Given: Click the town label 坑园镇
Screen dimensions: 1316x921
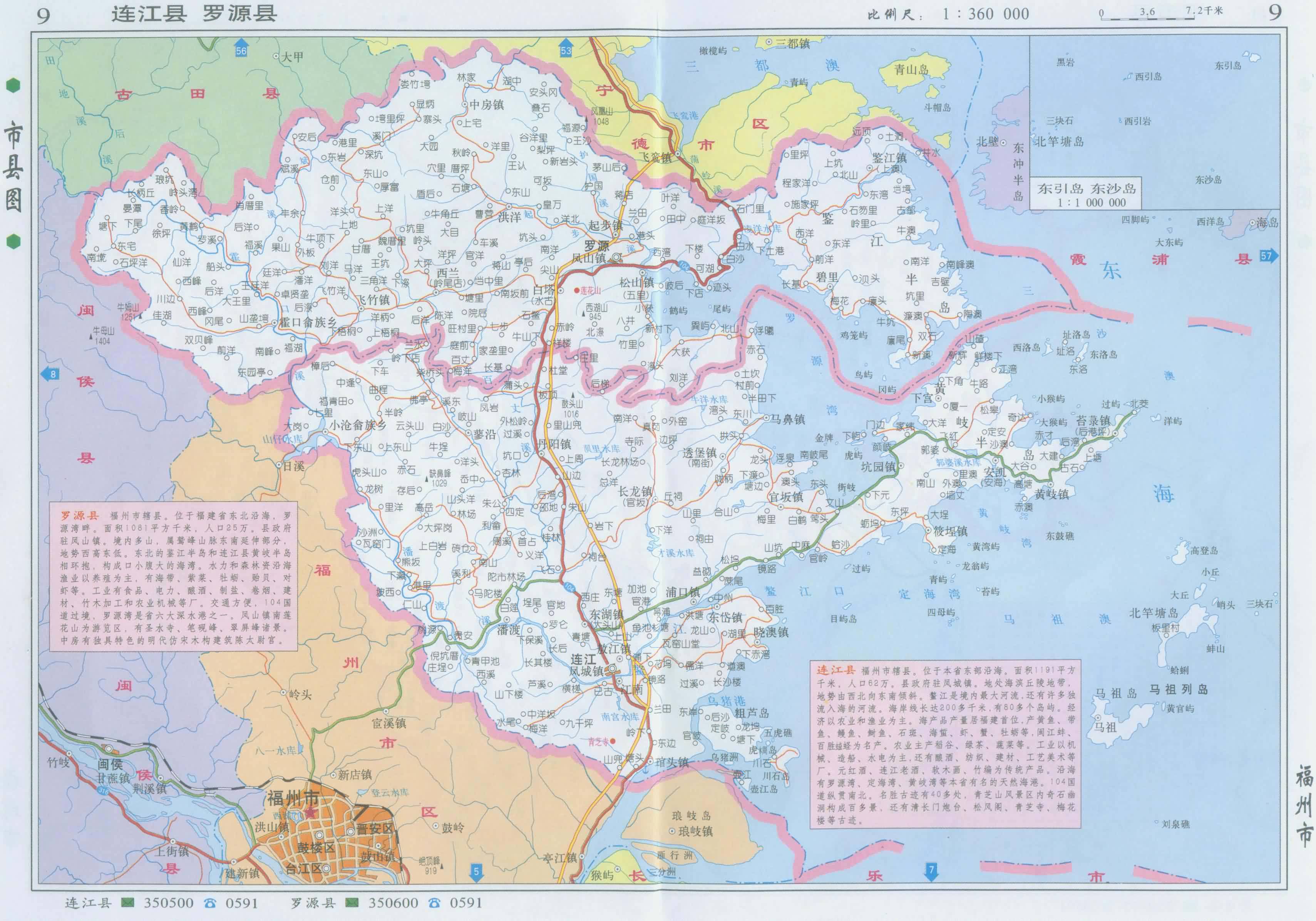Looking at the screenshot, I should (x=879, y=467).
